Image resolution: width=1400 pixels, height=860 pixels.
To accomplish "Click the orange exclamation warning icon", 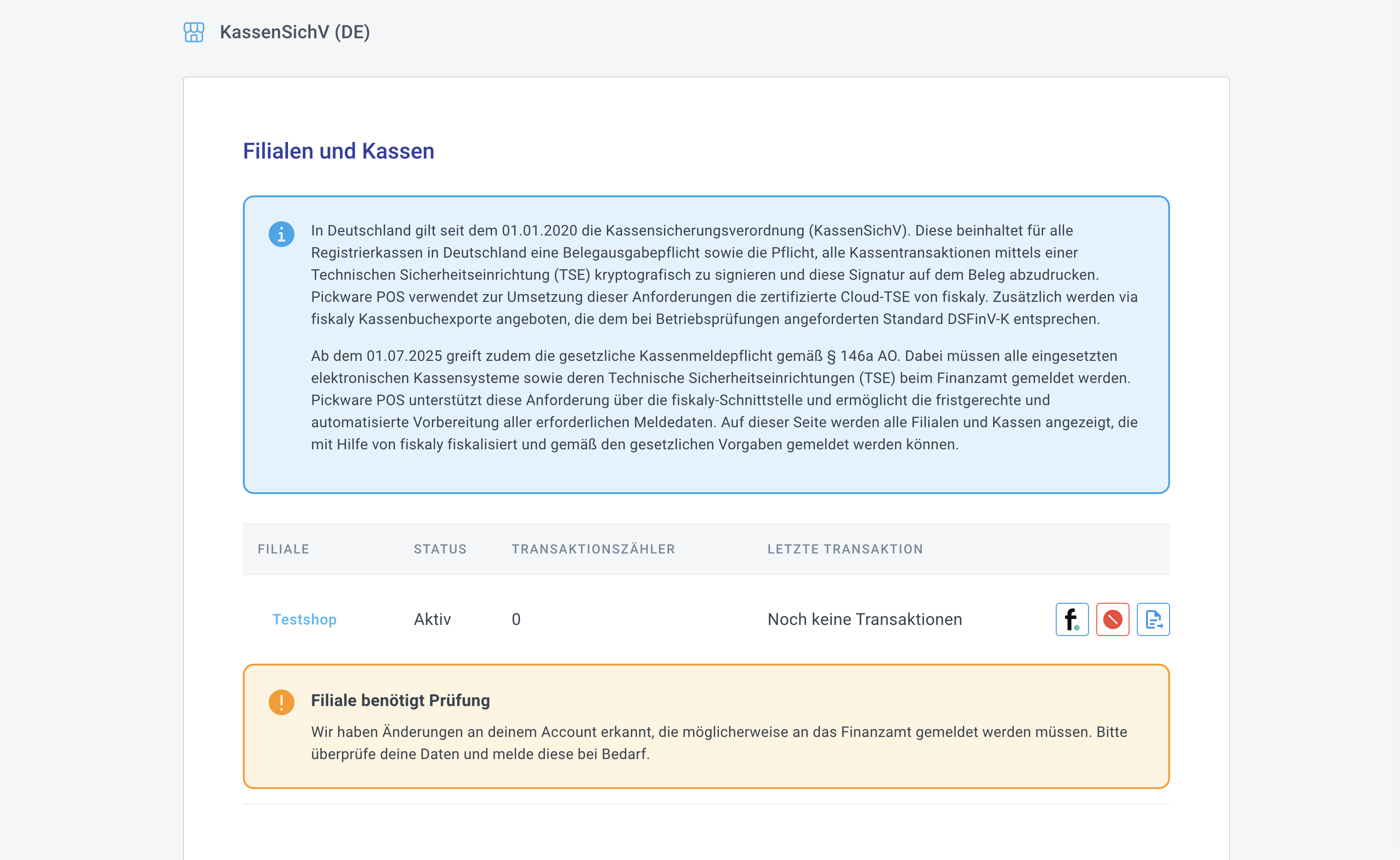I will (282, 702).
